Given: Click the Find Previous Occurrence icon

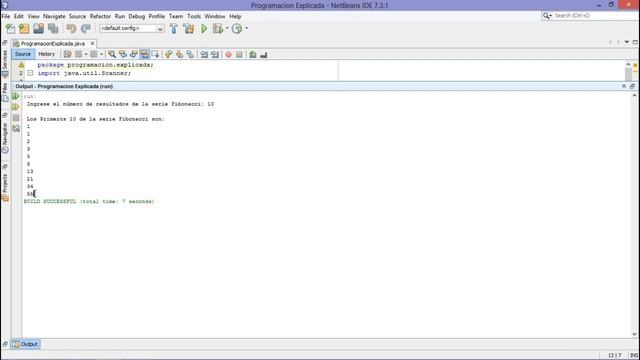Looking at the screenshot, I should coord(123,54).
